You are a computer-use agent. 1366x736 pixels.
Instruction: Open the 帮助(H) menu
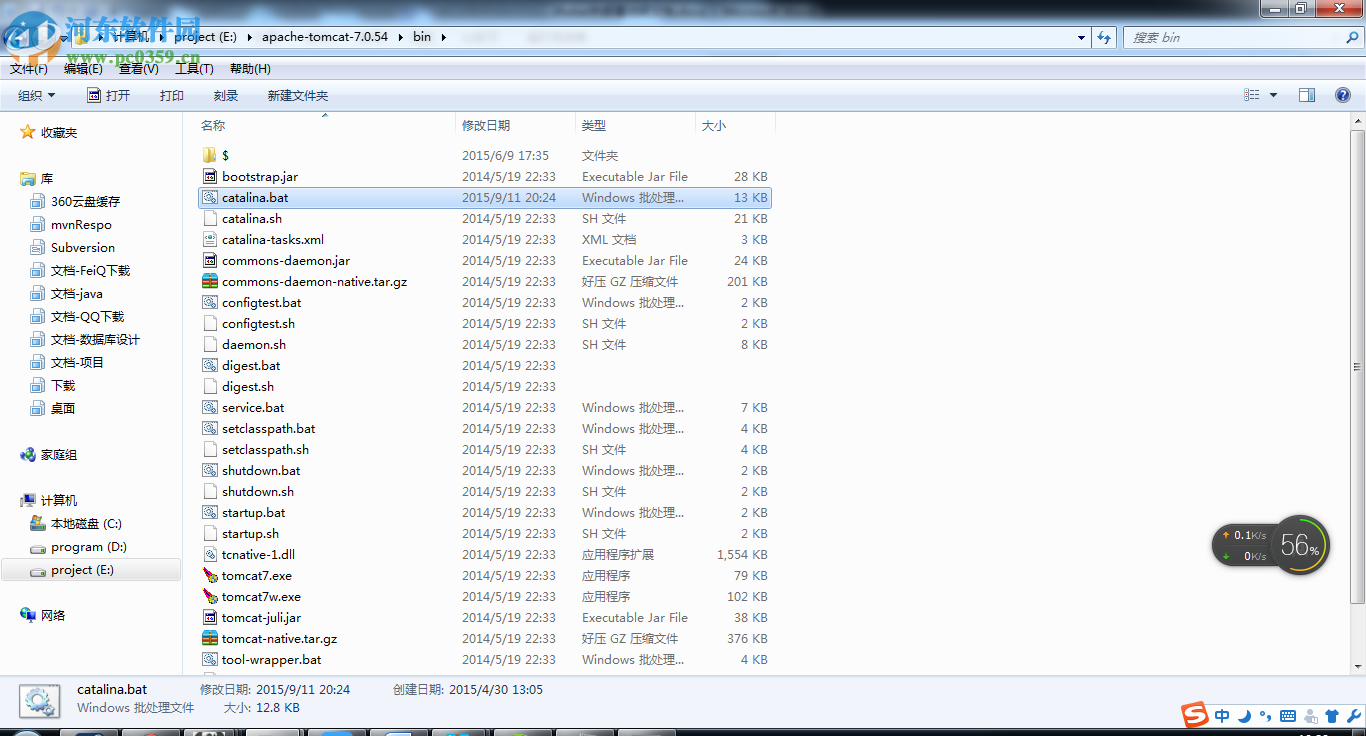click(250, 69)
